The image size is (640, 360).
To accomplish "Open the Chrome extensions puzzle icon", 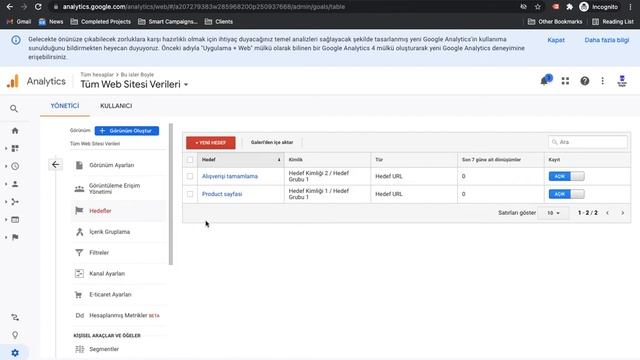I will (x=569, y=7).
